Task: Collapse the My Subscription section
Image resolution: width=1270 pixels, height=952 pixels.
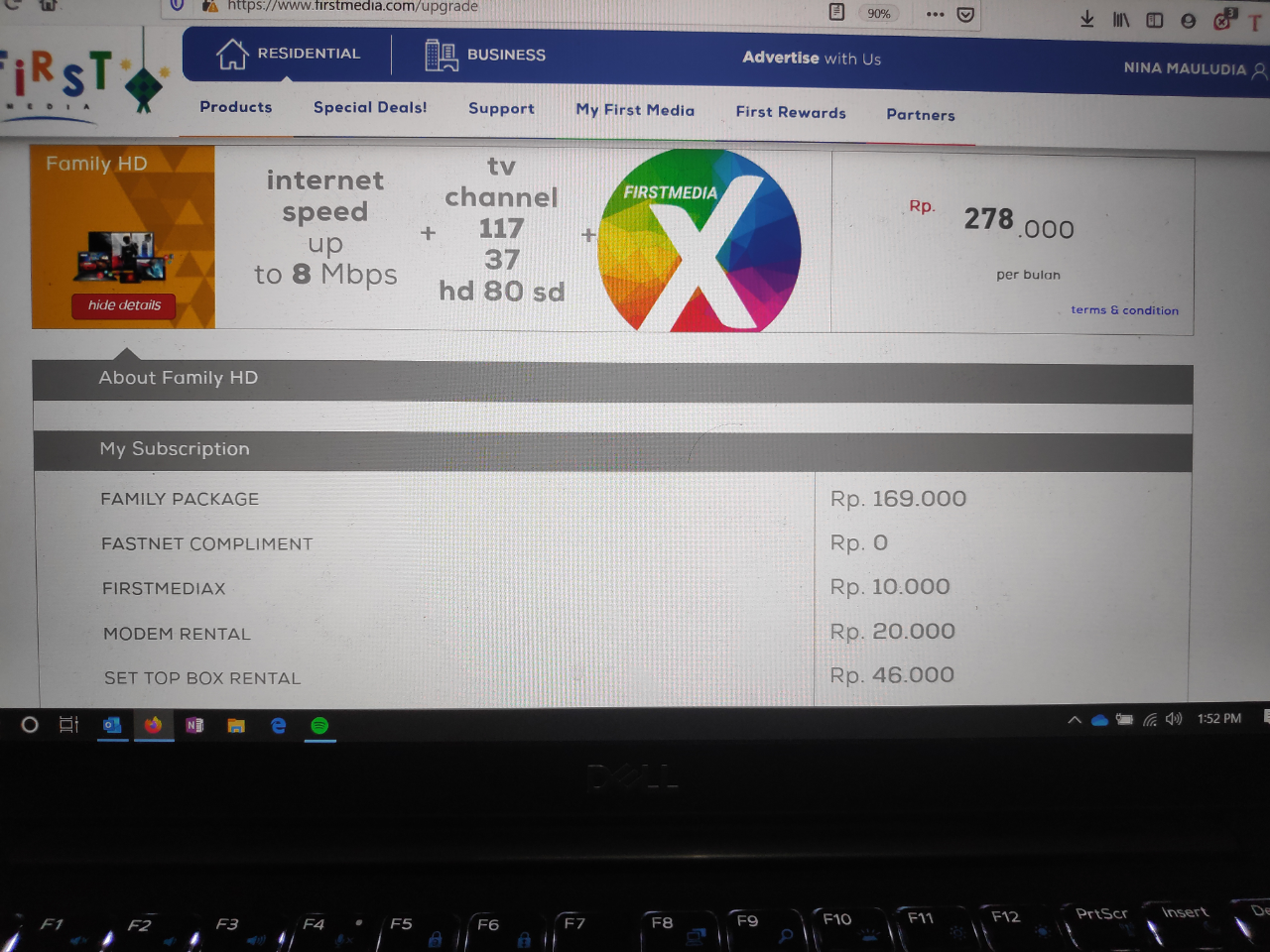Action: click(613, 451)
